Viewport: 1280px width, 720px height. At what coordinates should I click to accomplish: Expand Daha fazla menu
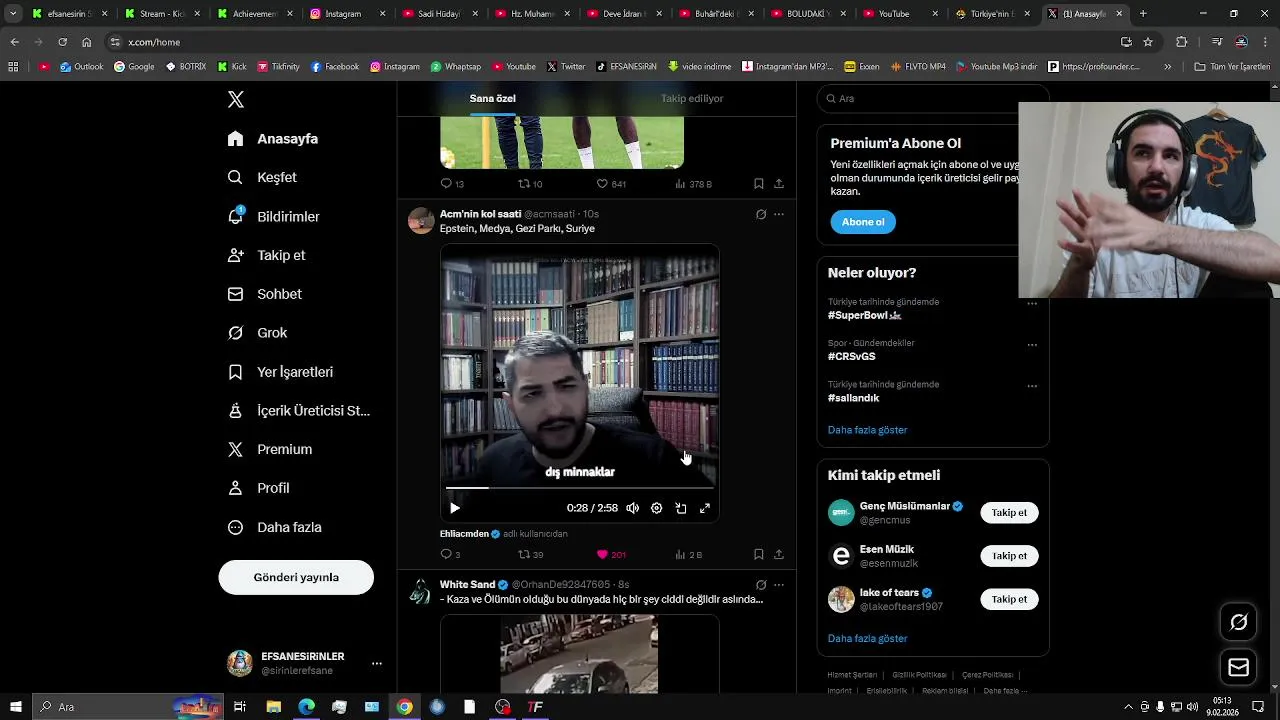tap(275, 527)
